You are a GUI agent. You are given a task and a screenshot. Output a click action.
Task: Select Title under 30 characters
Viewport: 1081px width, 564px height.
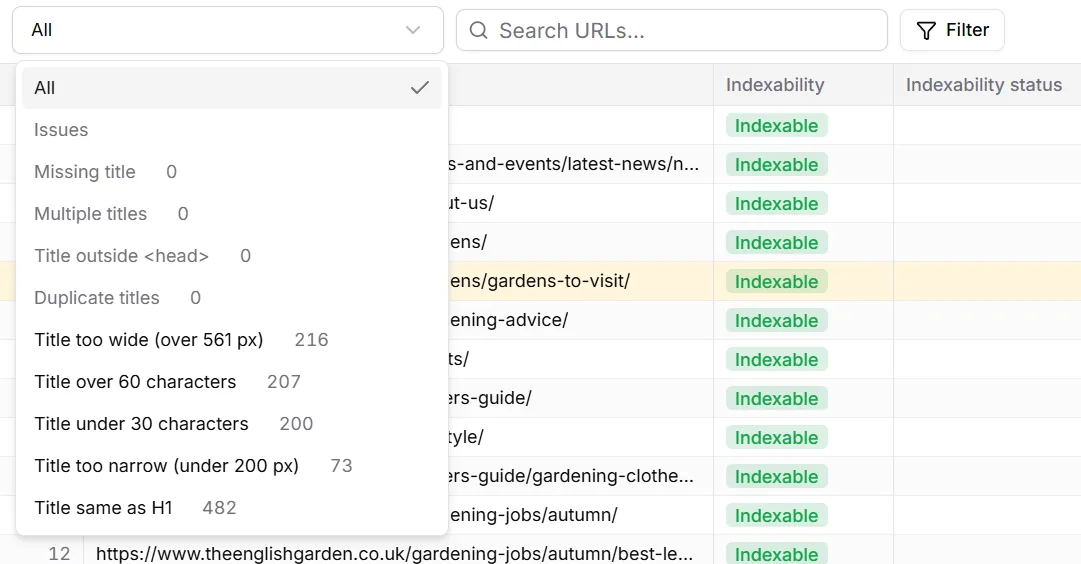tap(232, 424)
